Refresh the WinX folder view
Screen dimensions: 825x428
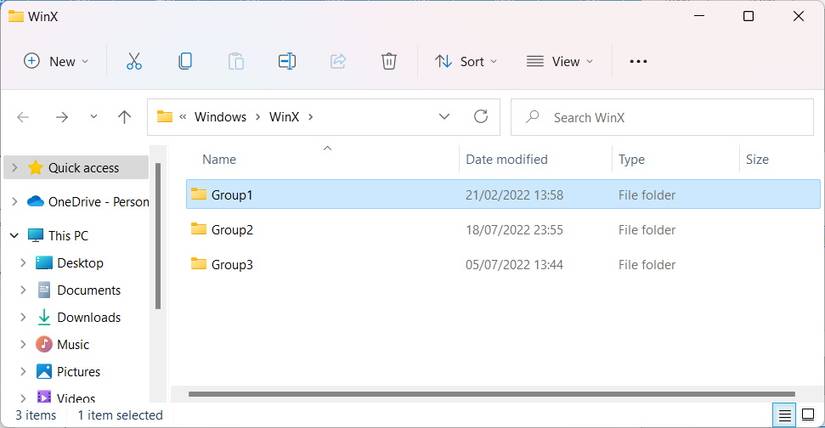coord(481,116)
